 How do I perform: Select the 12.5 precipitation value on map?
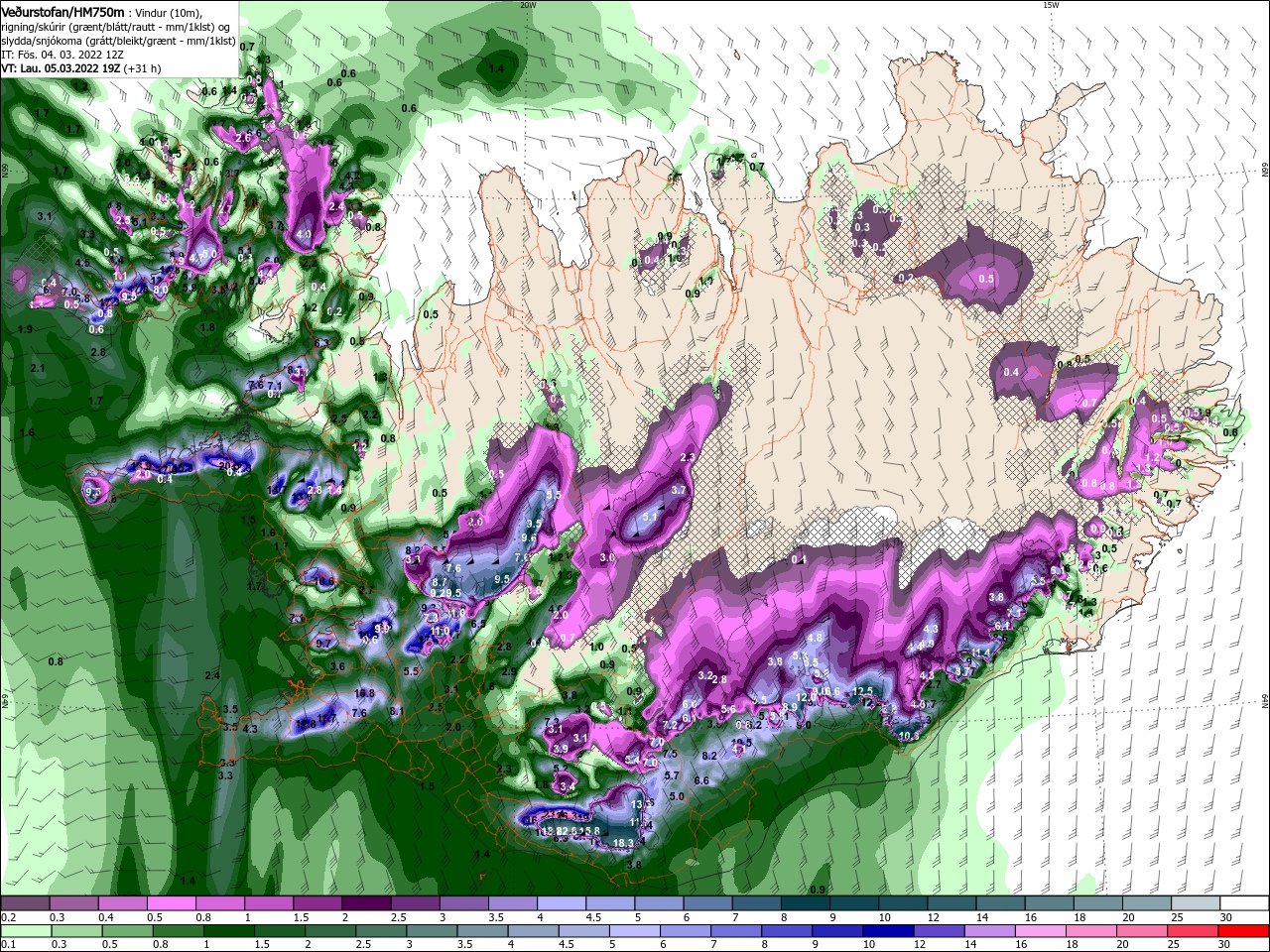tap(863, 691)
